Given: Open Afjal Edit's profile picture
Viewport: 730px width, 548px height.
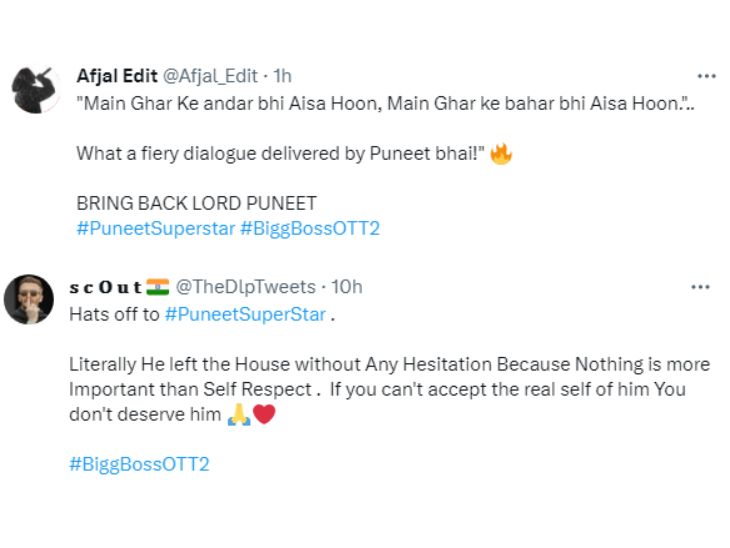Looking at the screenshot, I should pyautogui.click(x=36, y=91).
